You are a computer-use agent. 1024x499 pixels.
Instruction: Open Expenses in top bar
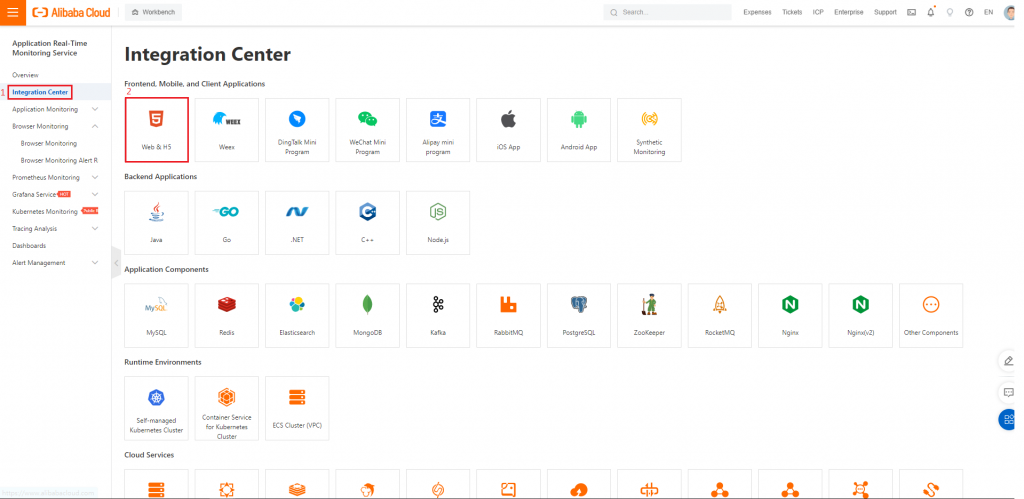pyautogui.click(x=757, y=12)
